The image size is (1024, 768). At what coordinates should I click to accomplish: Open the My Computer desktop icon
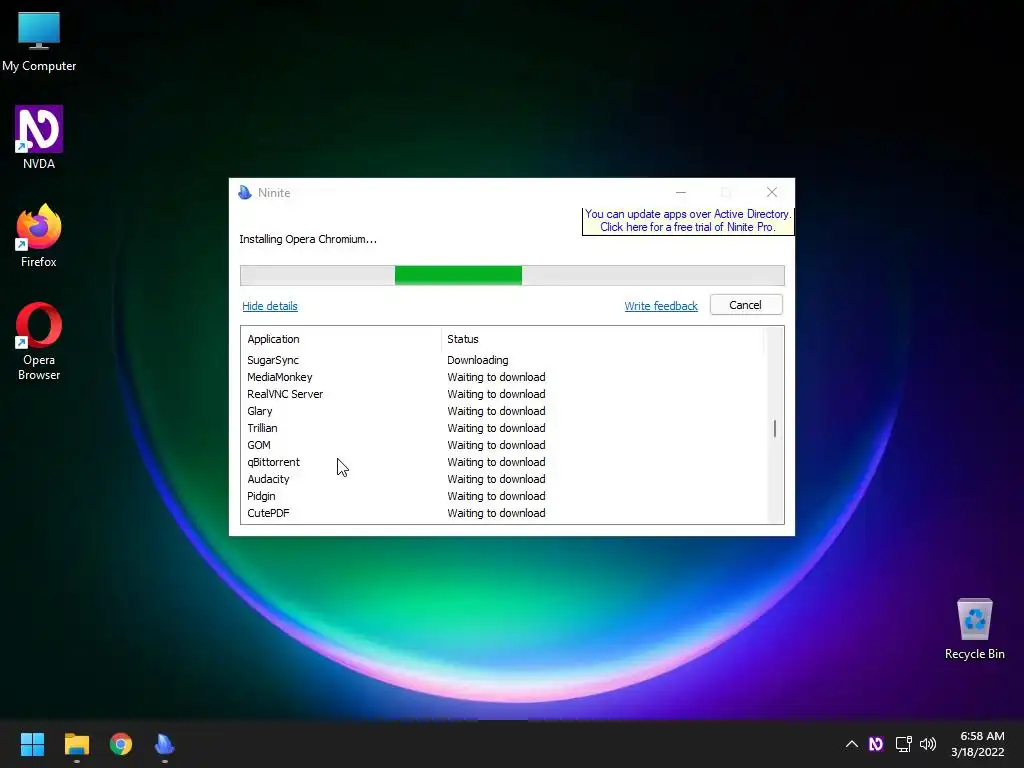coord(39,40)
